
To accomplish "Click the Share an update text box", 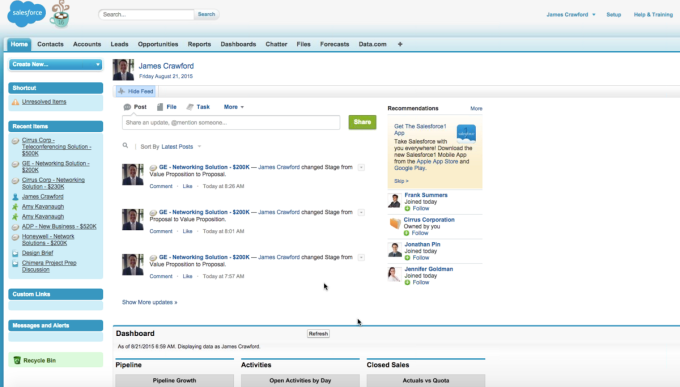I will click(231, 122).
